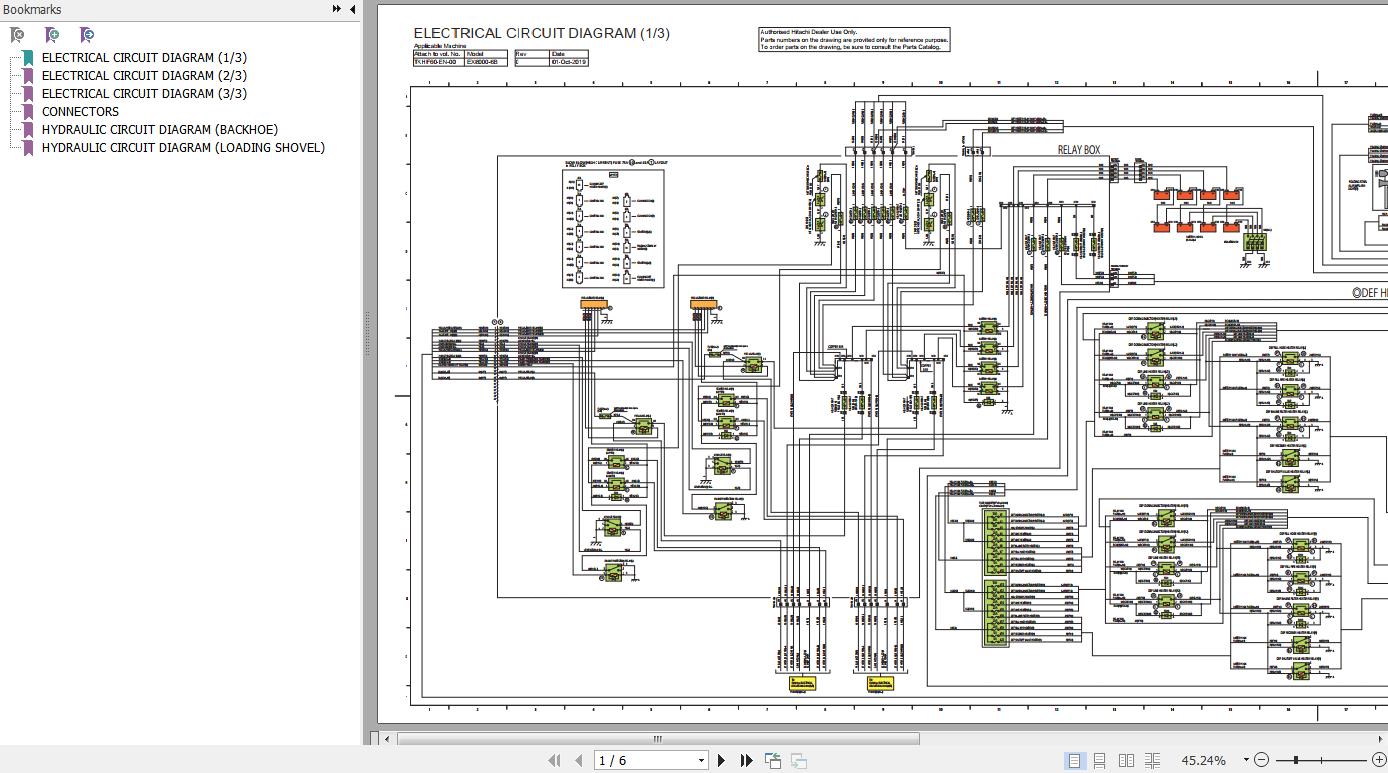
Task: Jump to the last page
Action: pyautogui.click(x=746, y=760)
